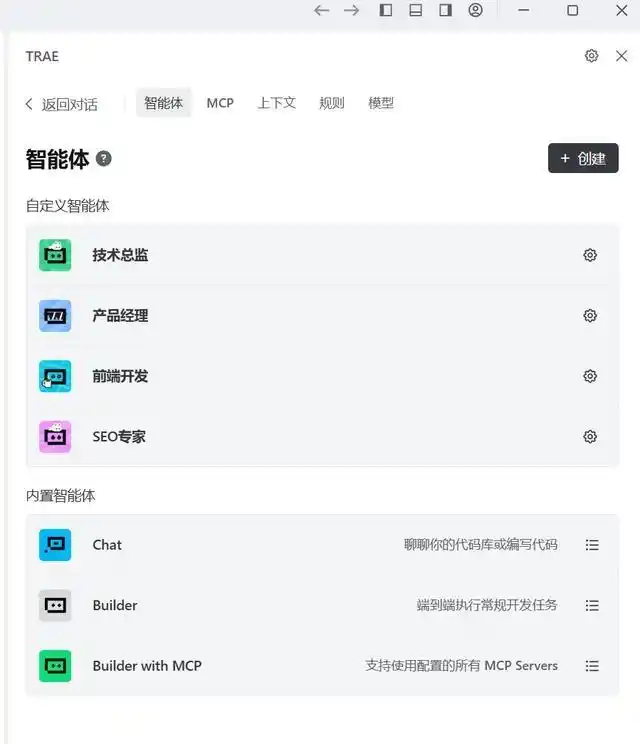Image resolution: width=640 pixels, height=744 pixels.
Task: Select the Builder agent name
Action: (x=115, y=605)
